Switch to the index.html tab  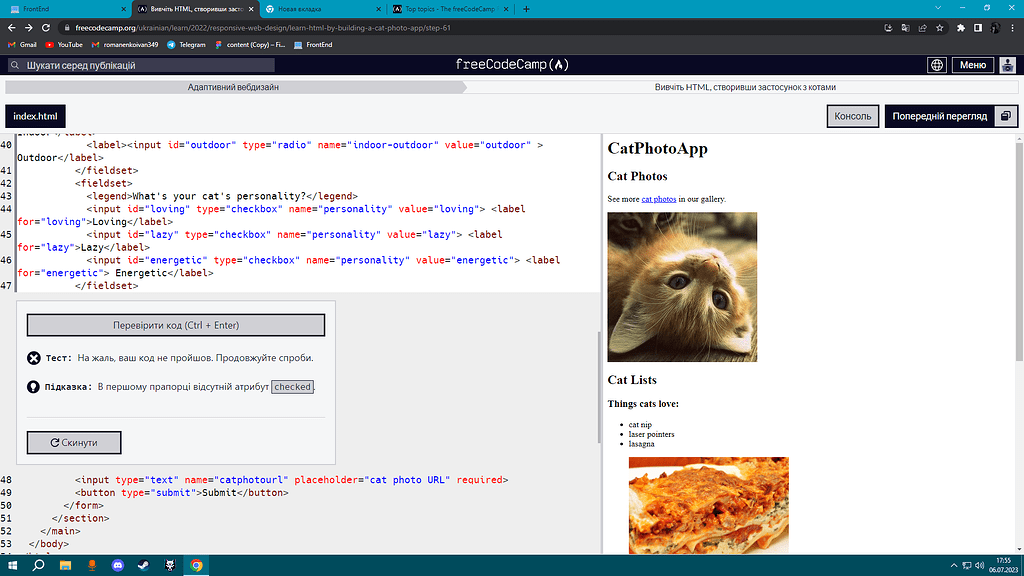pos(35,115)
